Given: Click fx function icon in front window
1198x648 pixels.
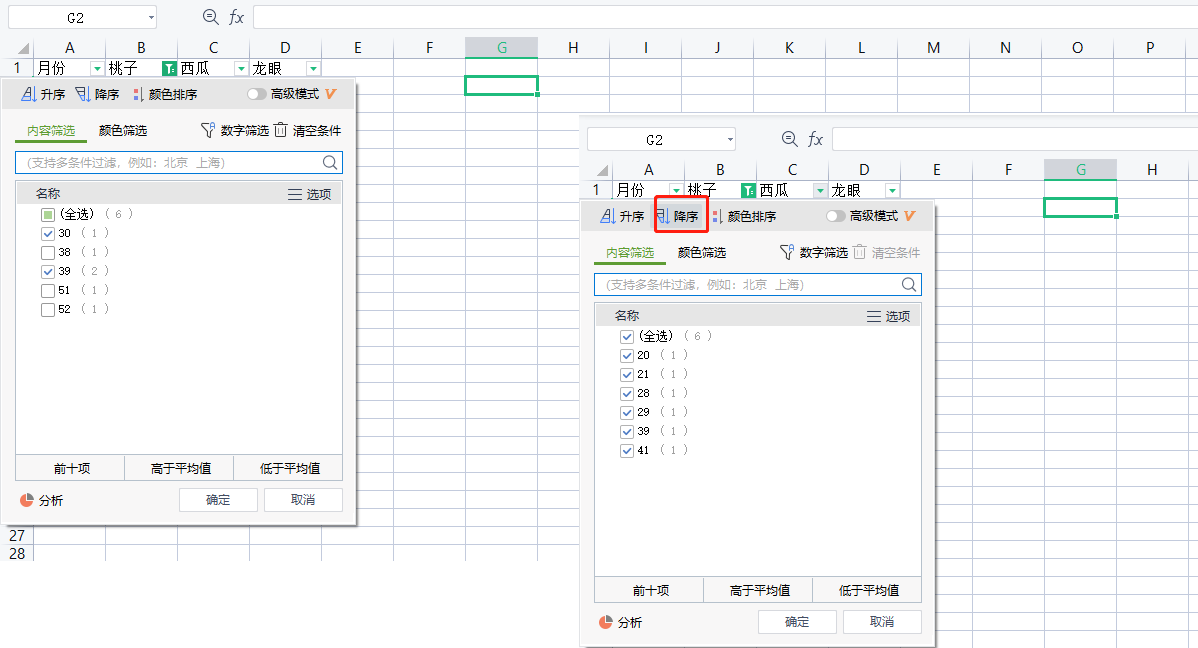Looking at the screenshot, I should click(x=816, y=139).
